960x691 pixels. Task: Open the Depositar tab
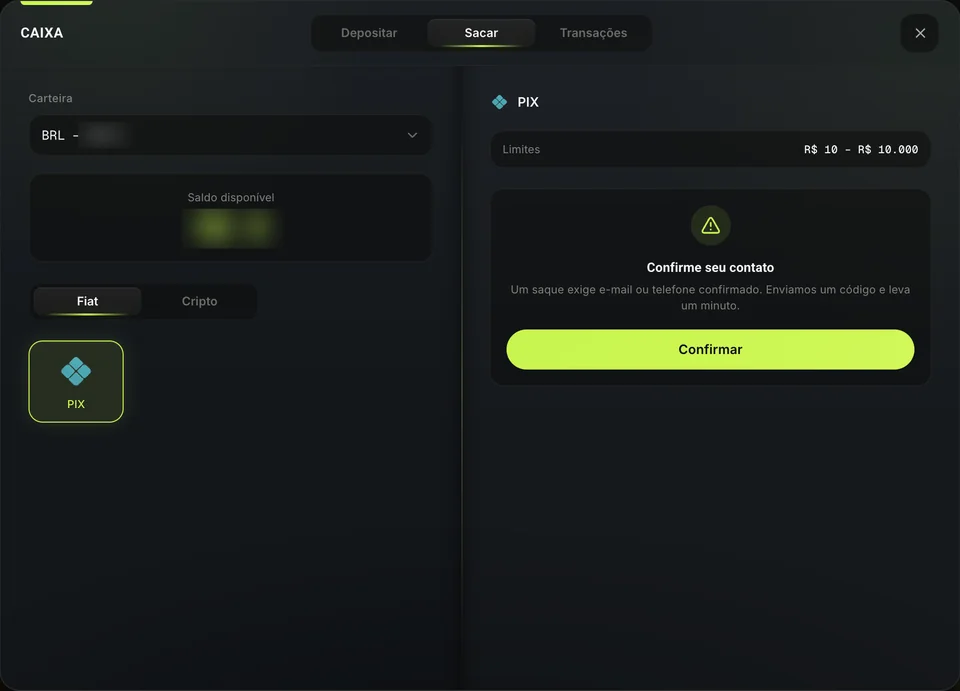coord(369,33)
